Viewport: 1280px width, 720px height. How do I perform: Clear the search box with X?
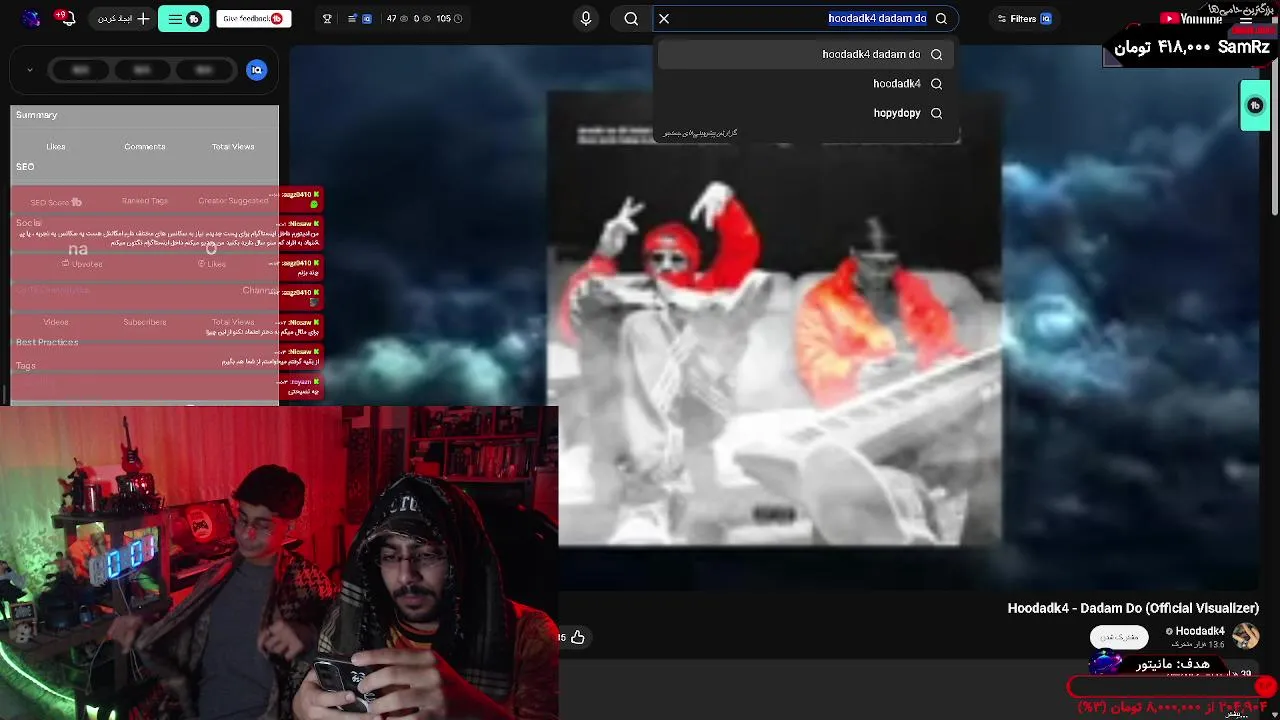(664, 18)
